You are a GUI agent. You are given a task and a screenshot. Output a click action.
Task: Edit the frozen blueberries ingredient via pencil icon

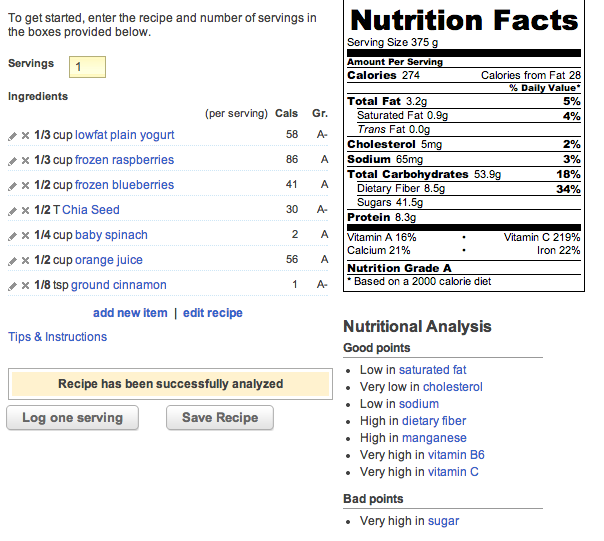coord(13,186)
